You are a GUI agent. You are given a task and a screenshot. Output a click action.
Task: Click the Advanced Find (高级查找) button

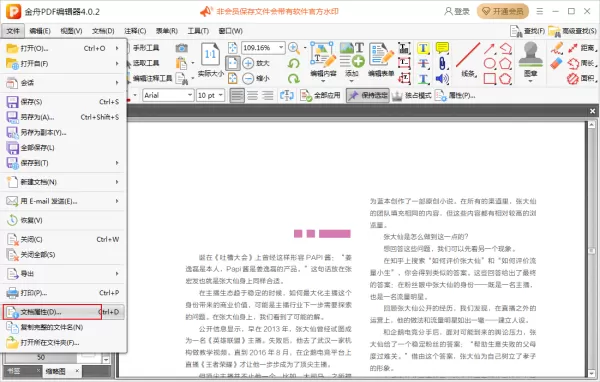coord(572,31)
